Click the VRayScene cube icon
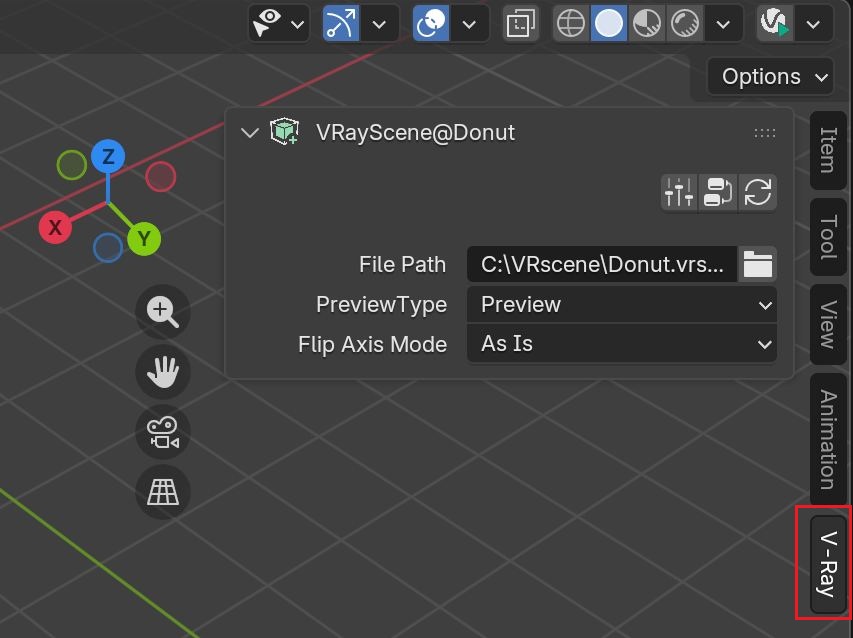Screen dimensions: 853x638 pos(285,132)
